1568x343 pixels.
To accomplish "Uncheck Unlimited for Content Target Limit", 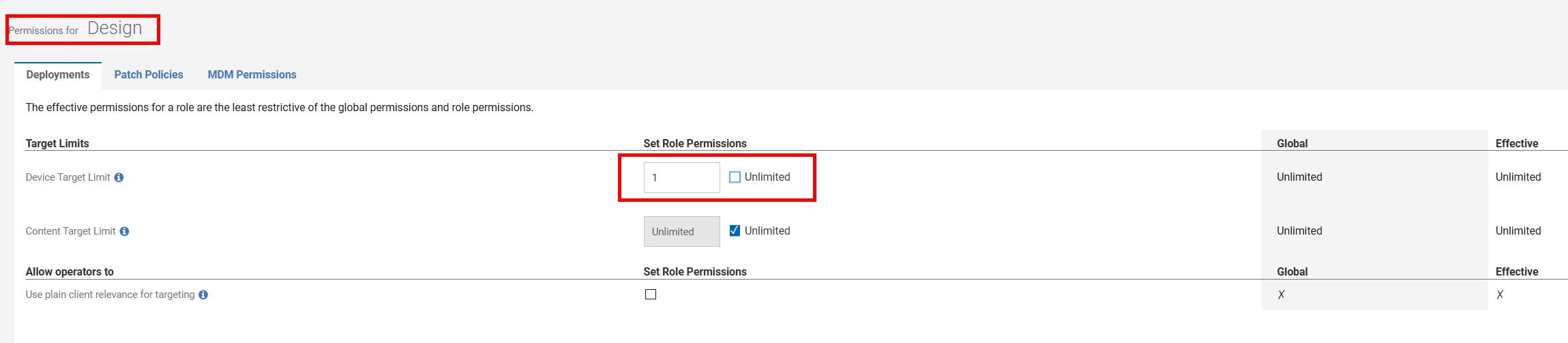I will [735, 230].
